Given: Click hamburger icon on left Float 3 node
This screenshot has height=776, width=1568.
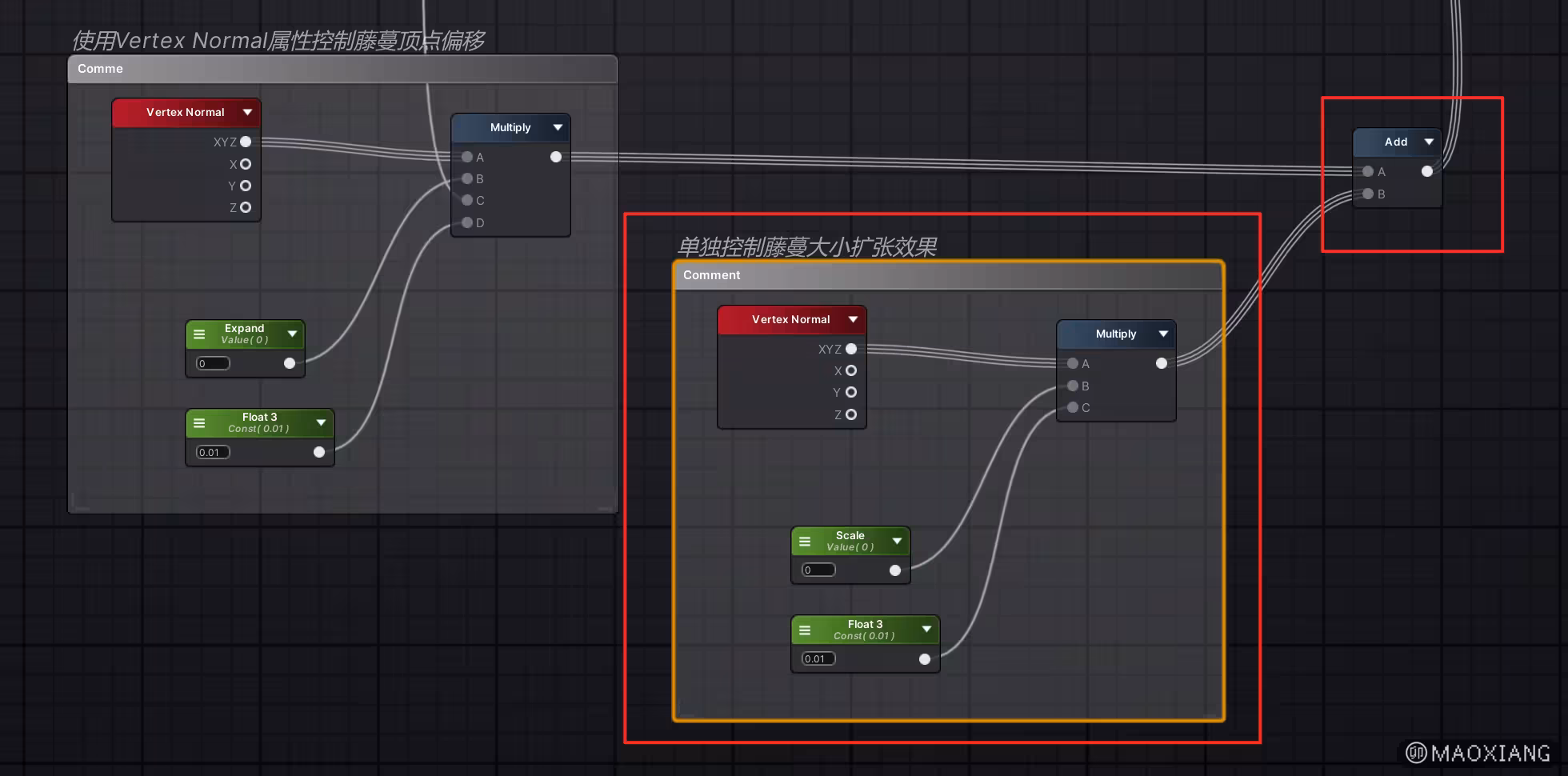Looking at the screenshot, I should tap(199, 423).
